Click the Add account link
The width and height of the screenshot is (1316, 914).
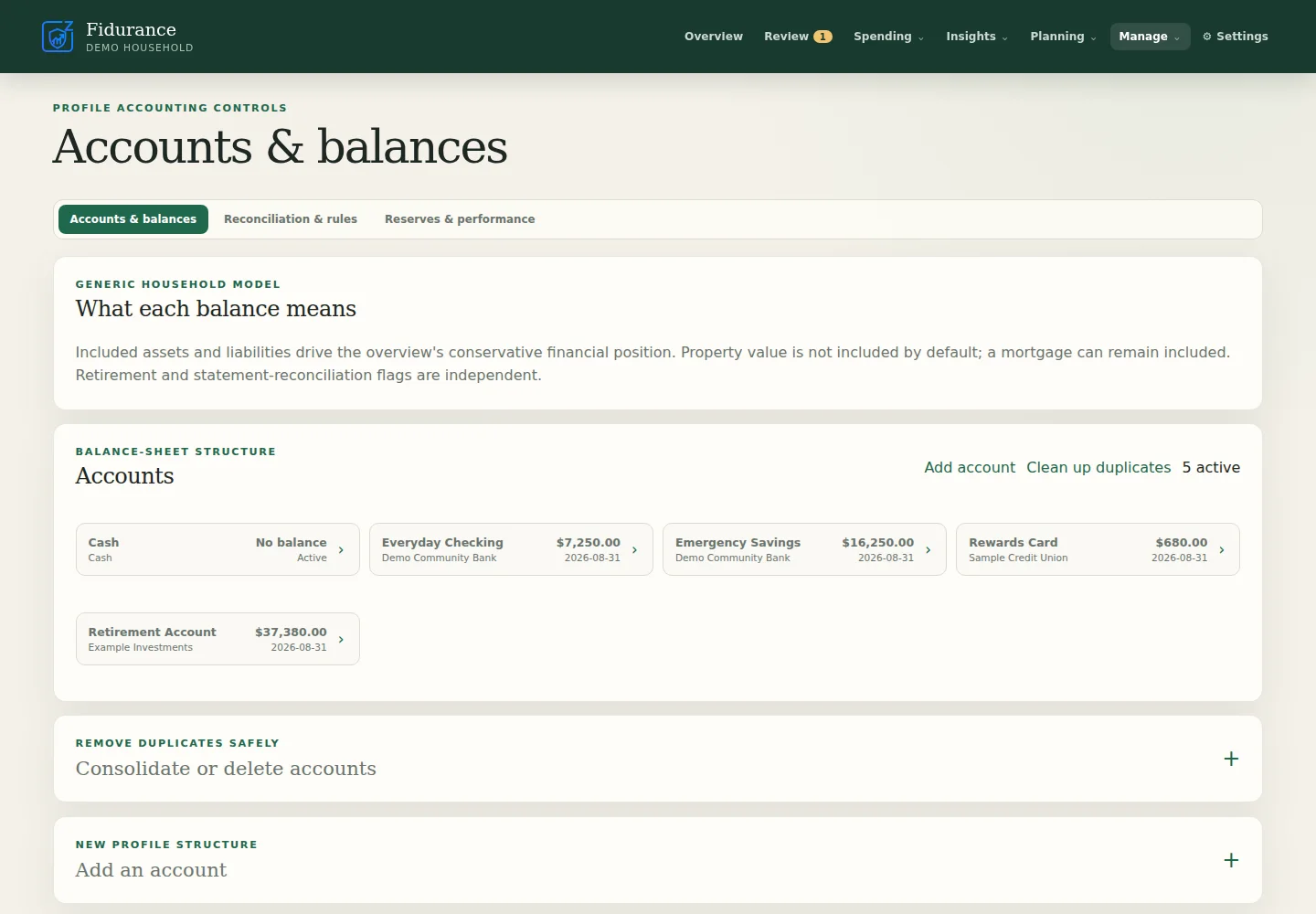click(x=970, y=467)
